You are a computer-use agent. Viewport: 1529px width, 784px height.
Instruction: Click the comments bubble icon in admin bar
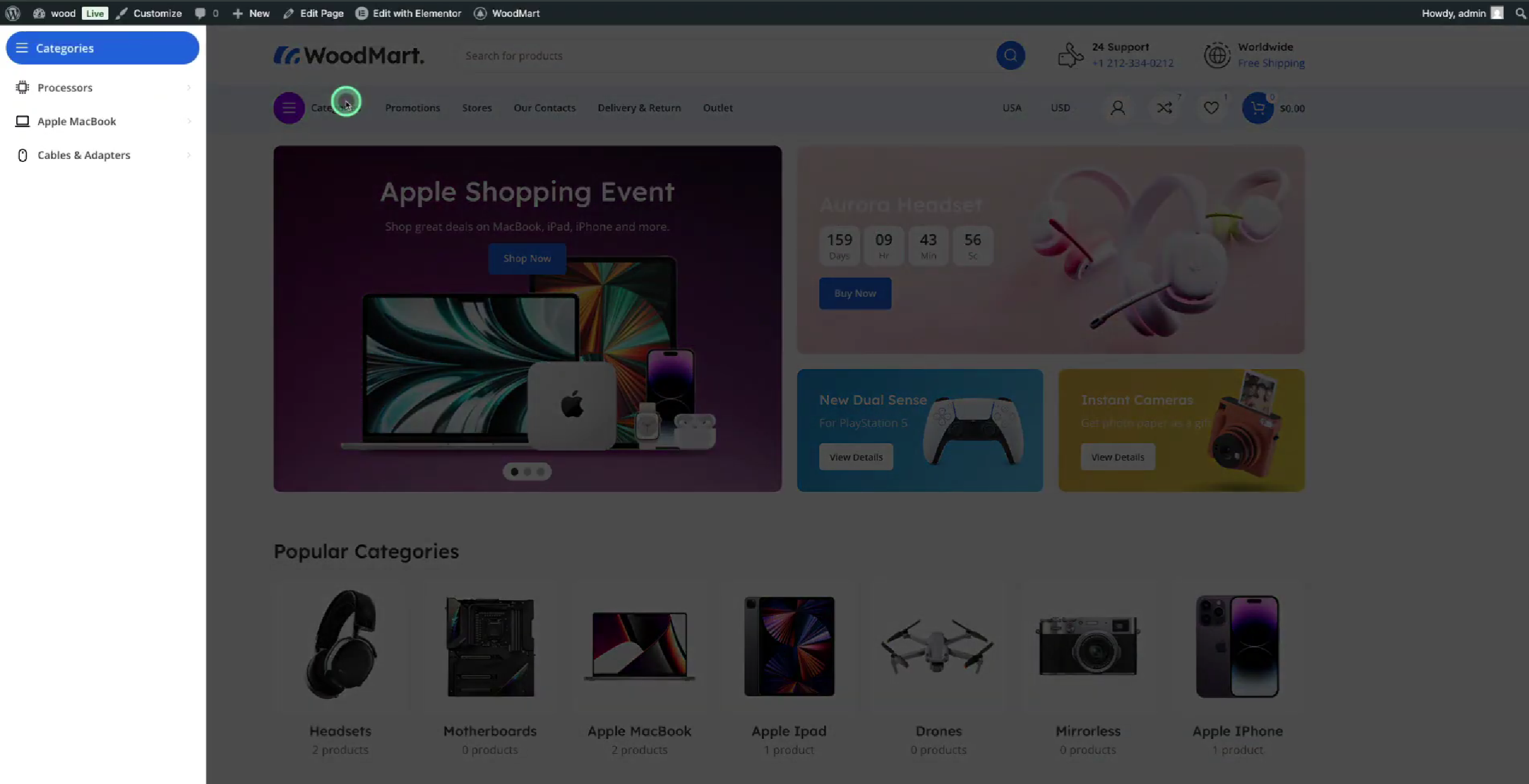pos(199,13)
